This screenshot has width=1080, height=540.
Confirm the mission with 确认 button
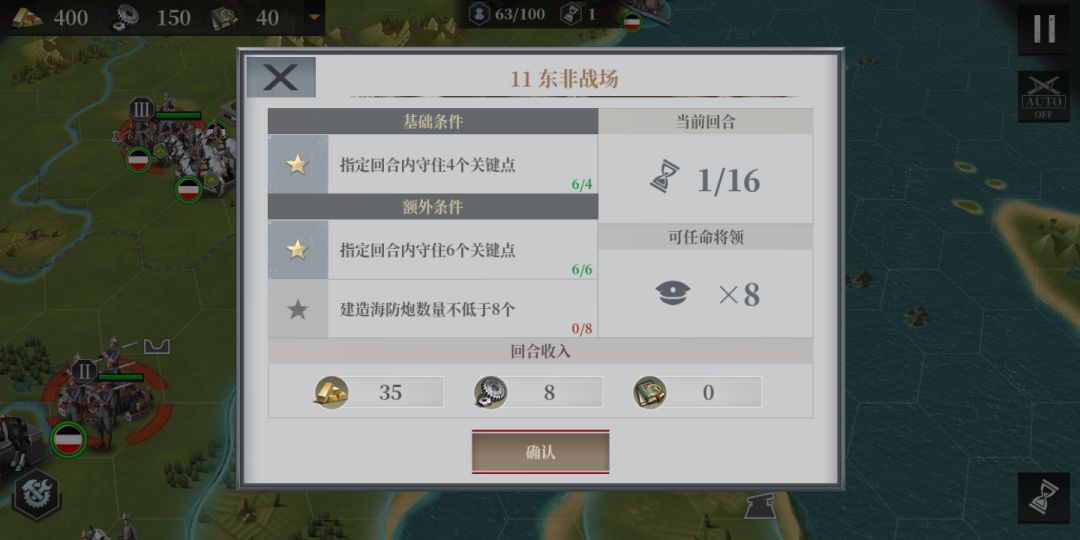coord(541,453)
